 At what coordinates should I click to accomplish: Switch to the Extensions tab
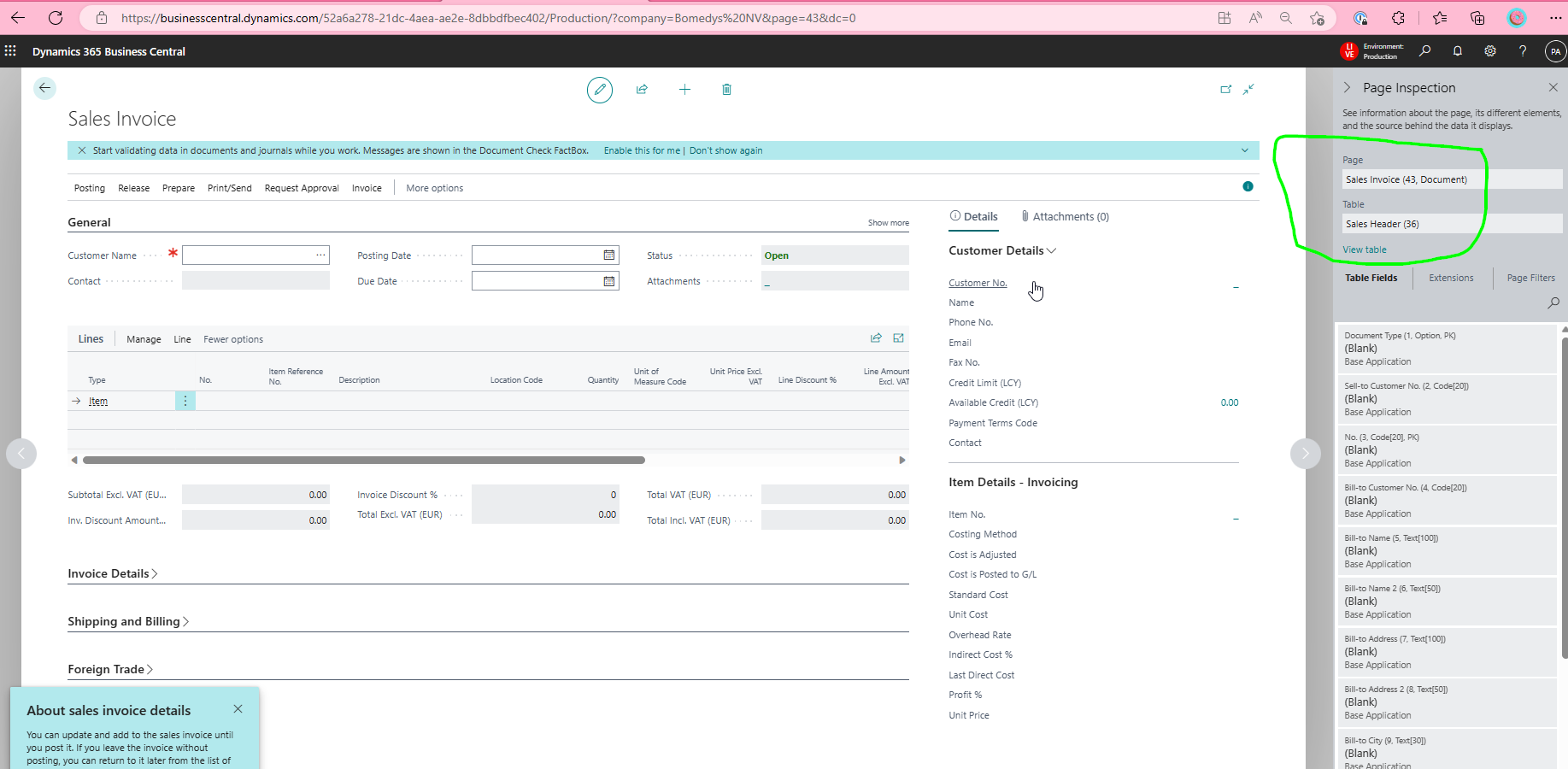[1451, 278]
